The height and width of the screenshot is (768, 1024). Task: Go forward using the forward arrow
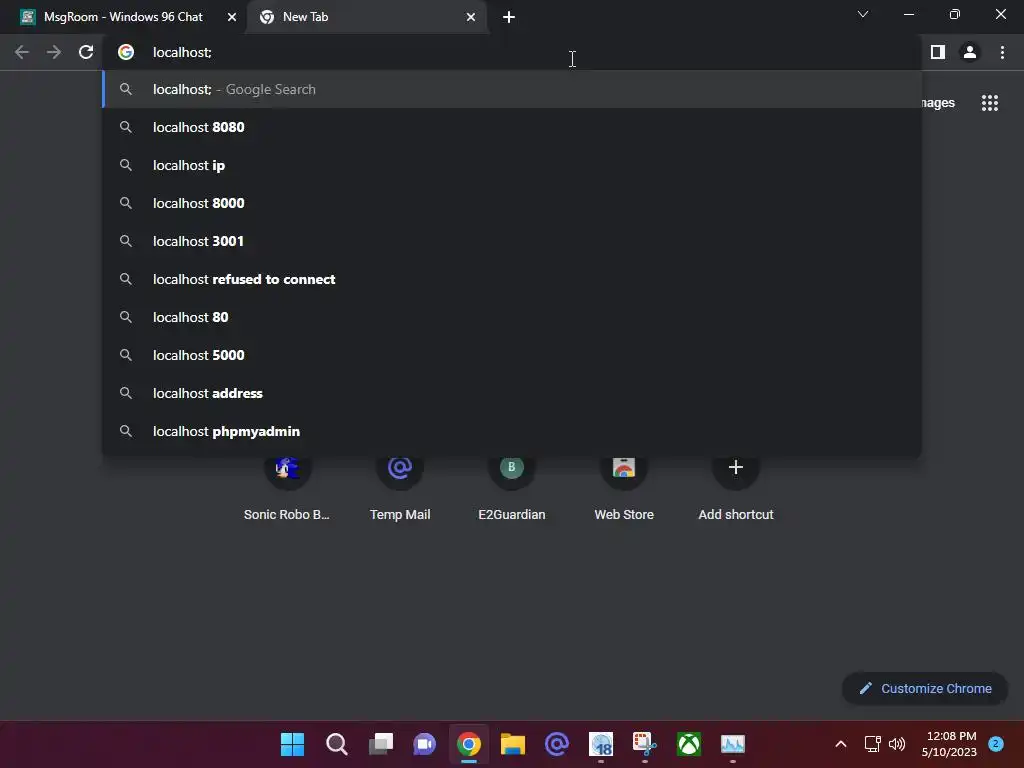click(54, 52)
